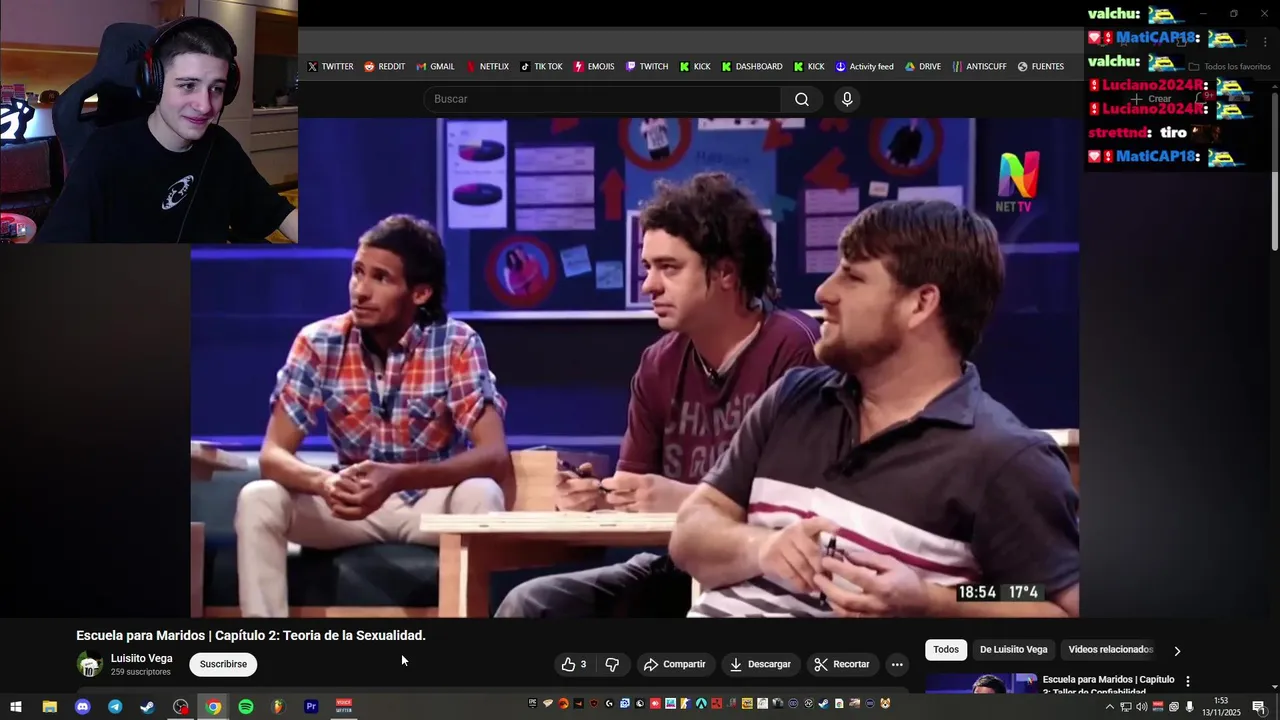Open the microphone icon in system tray
The height and width of the screenshot is (720, 1280).
[x=1190, y=707]
